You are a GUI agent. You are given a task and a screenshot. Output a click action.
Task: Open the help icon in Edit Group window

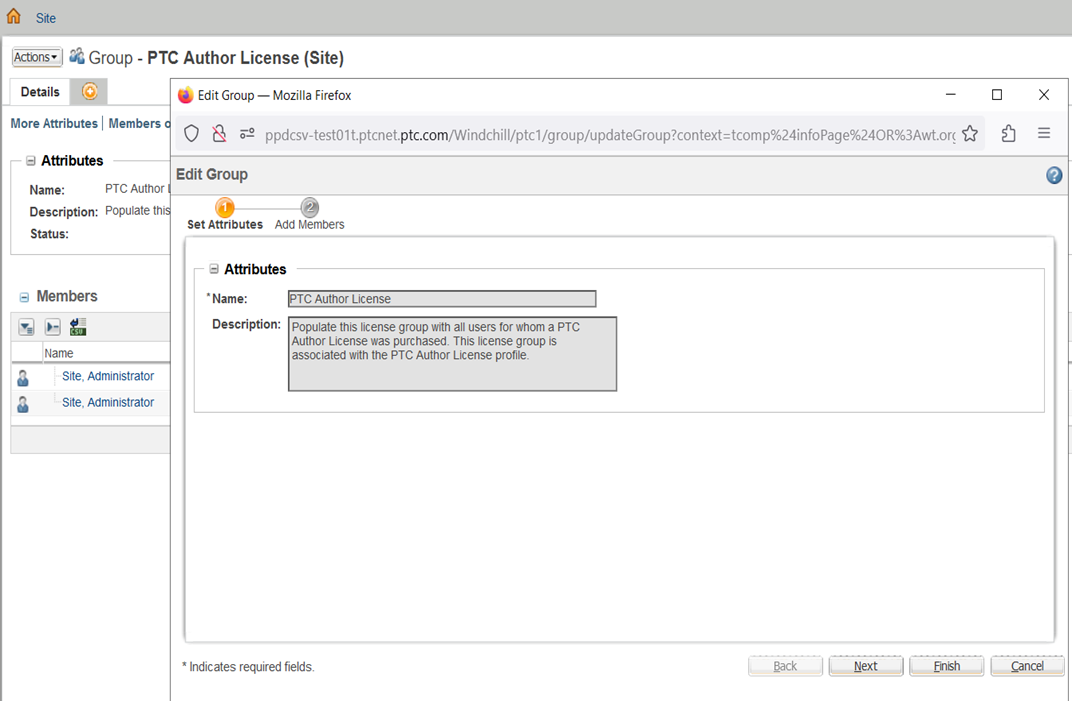click(x=1053, y=175)
